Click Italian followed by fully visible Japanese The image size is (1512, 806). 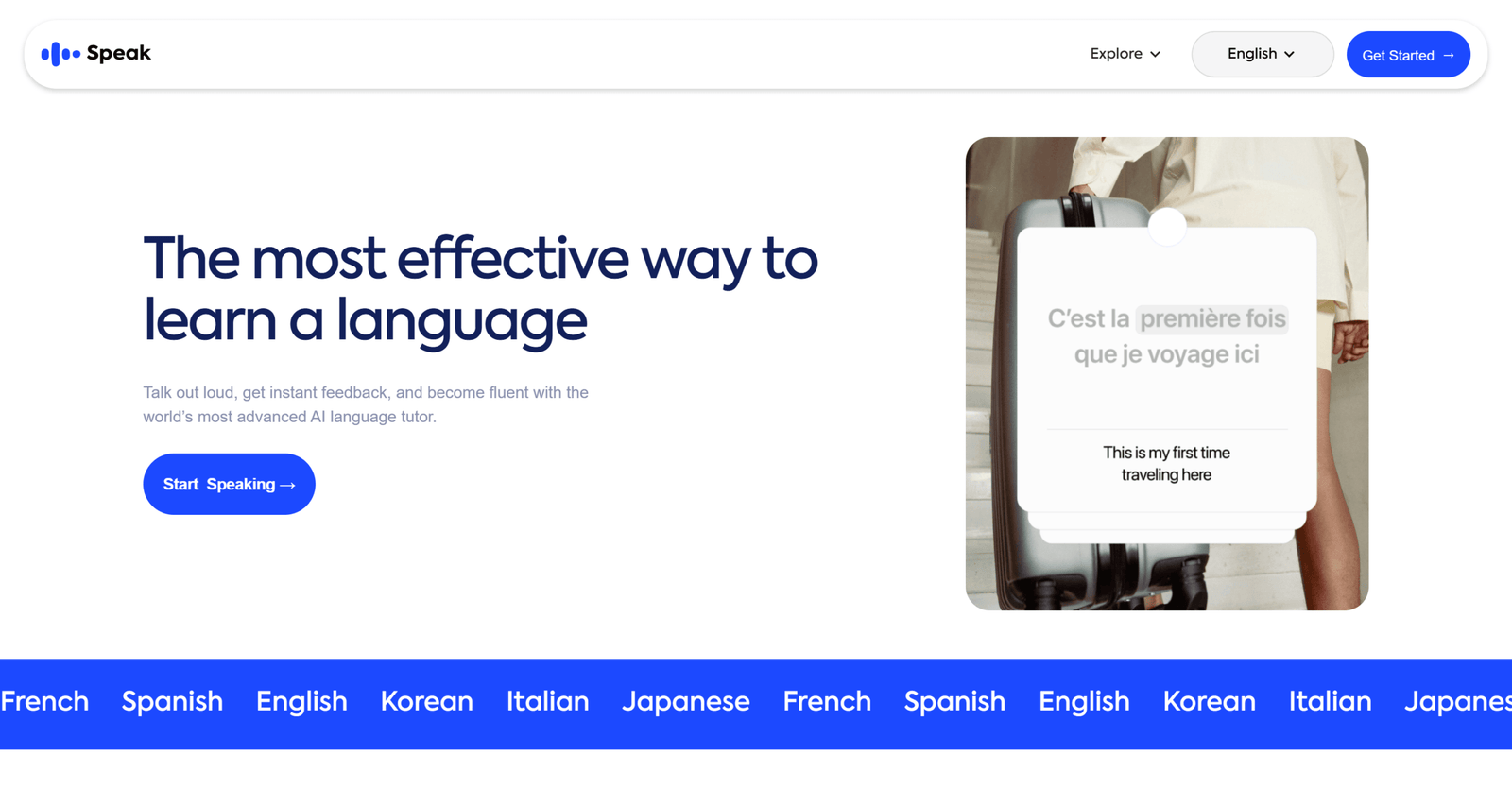(x=547, y=701)
